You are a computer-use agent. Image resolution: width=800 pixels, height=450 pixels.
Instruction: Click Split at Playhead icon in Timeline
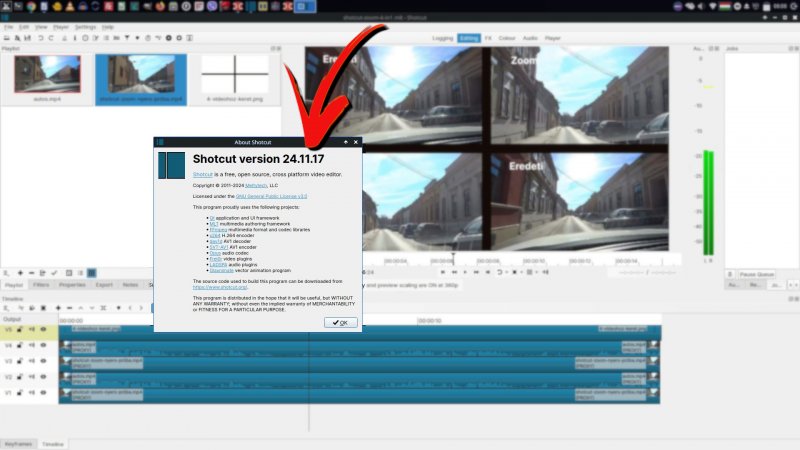104,308
